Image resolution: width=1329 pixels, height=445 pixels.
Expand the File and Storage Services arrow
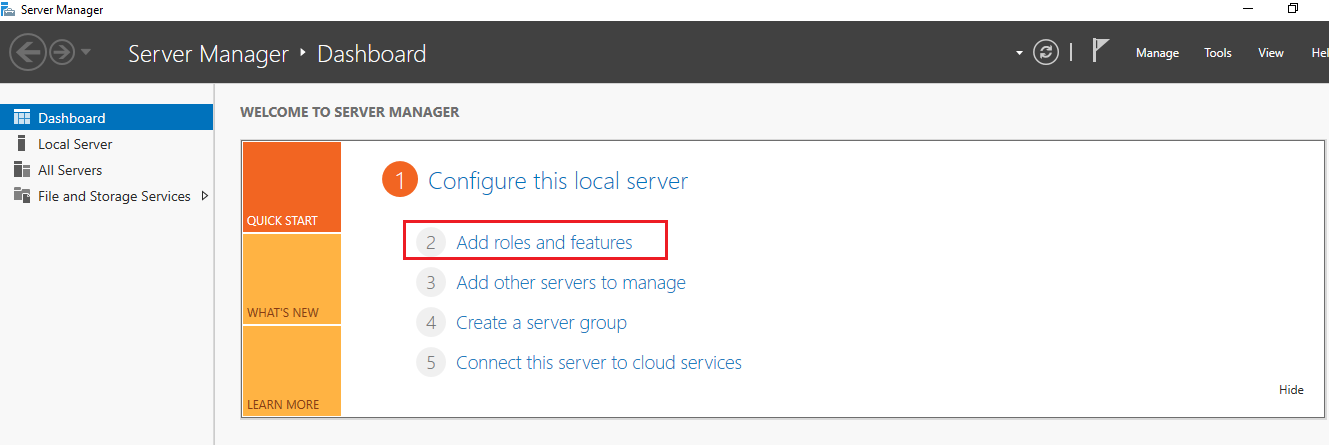click(x=204, y=196)
